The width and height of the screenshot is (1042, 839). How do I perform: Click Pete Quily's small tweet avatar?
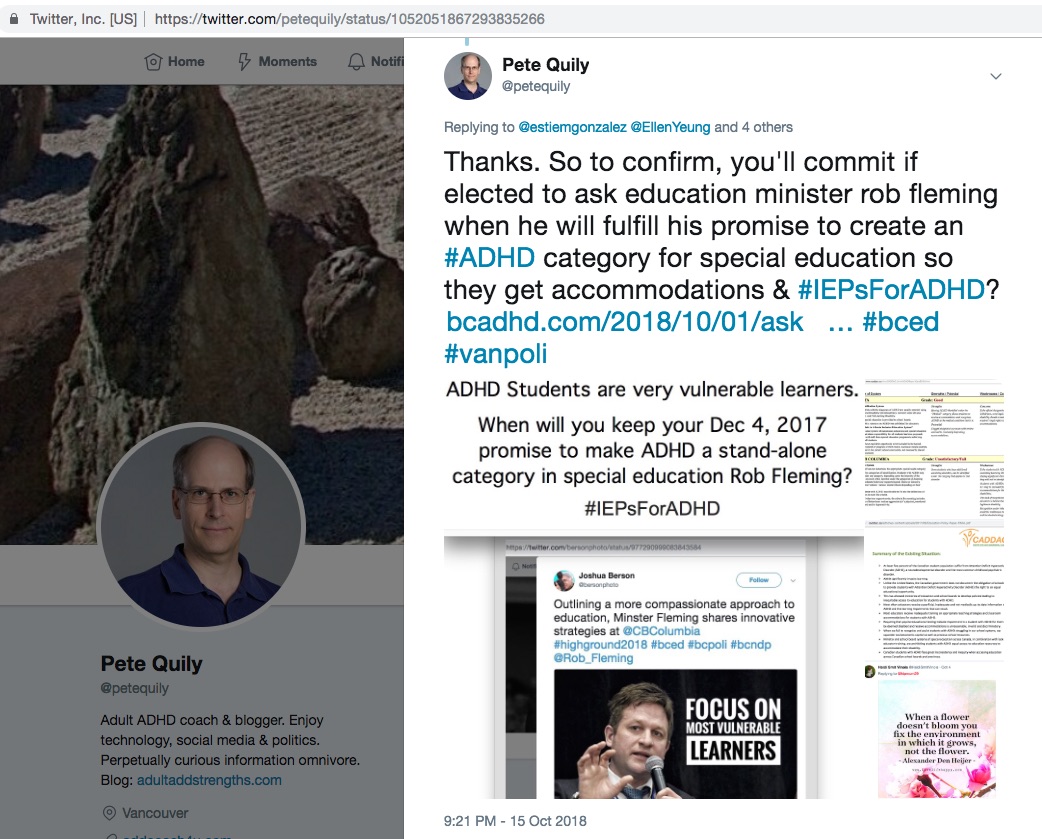[468, 75]
